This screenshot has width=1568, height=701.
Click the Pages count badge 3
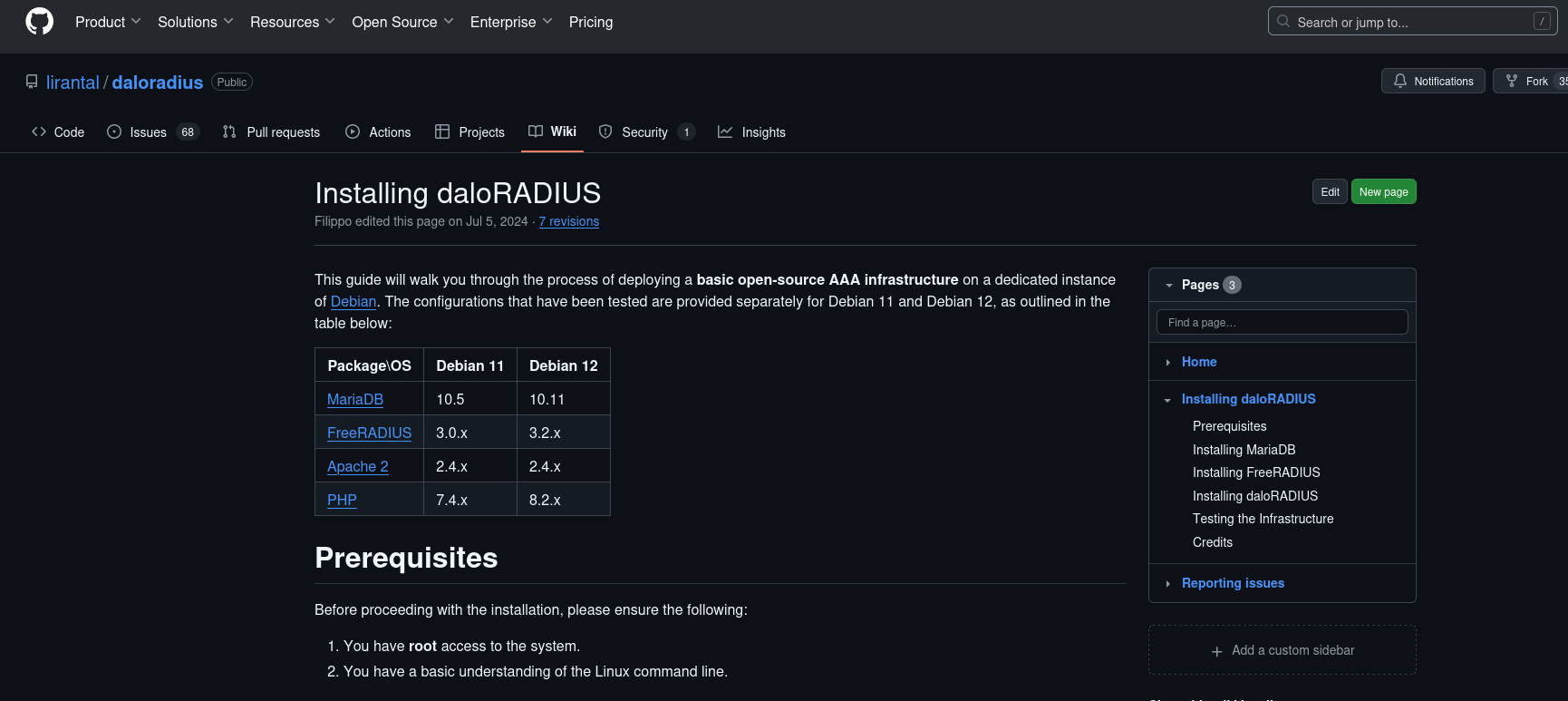click(1232, 285)
